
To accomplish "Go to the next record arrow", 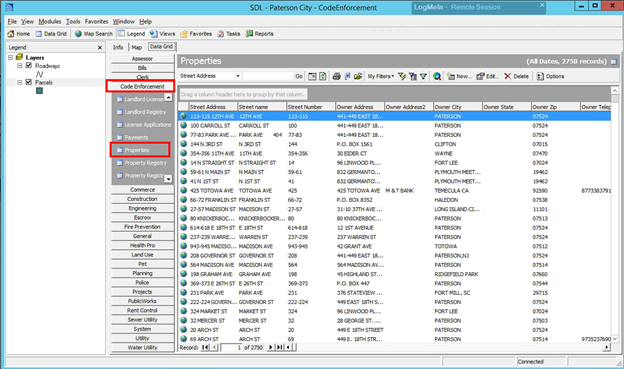I will tap(271, 347).
